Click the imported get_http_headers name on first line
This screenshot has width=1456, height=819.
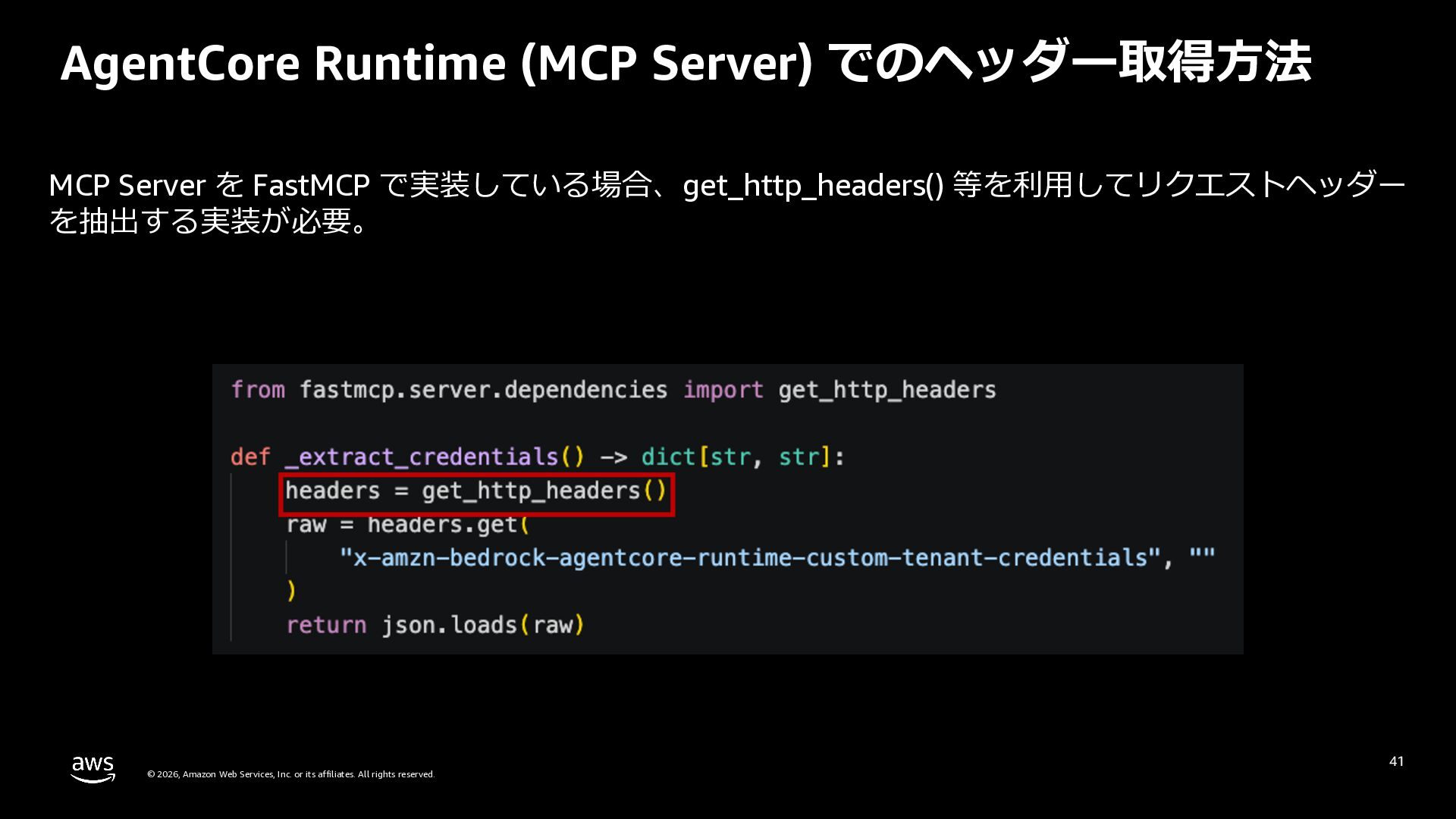(x=886, y=390)
